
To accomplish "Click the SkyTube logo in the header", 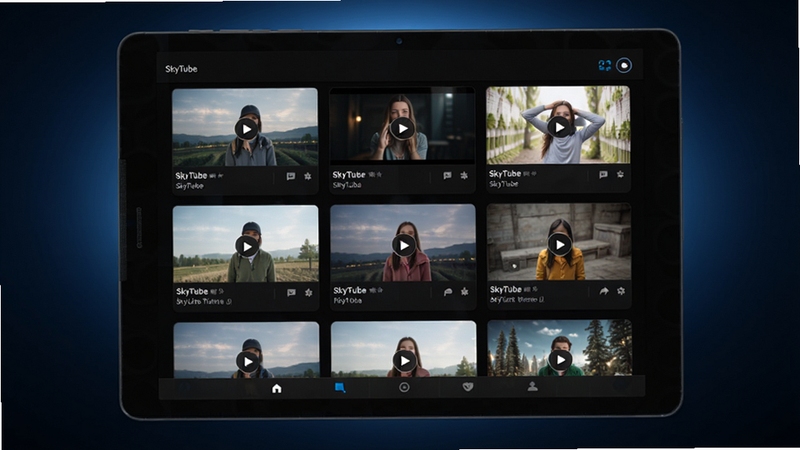I will click(181, 69).
